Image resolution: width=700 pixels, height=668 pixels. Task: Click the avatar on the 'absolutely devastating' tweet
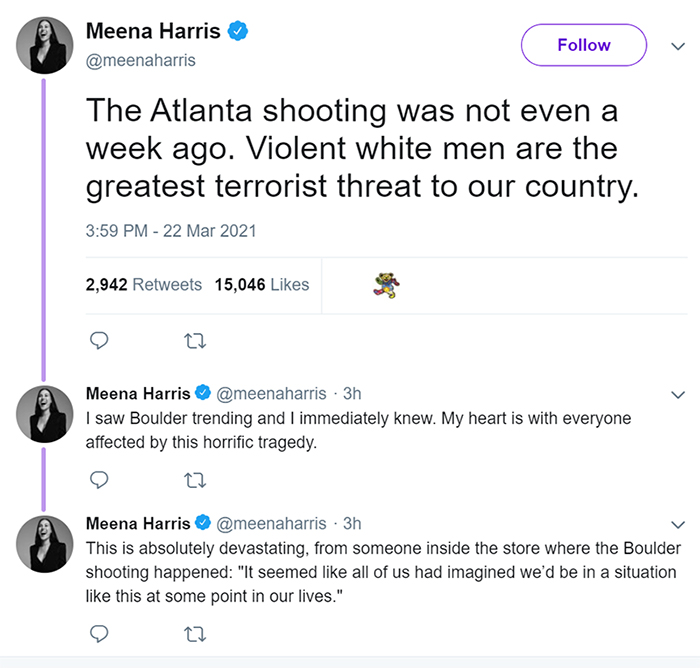point(45,543)
